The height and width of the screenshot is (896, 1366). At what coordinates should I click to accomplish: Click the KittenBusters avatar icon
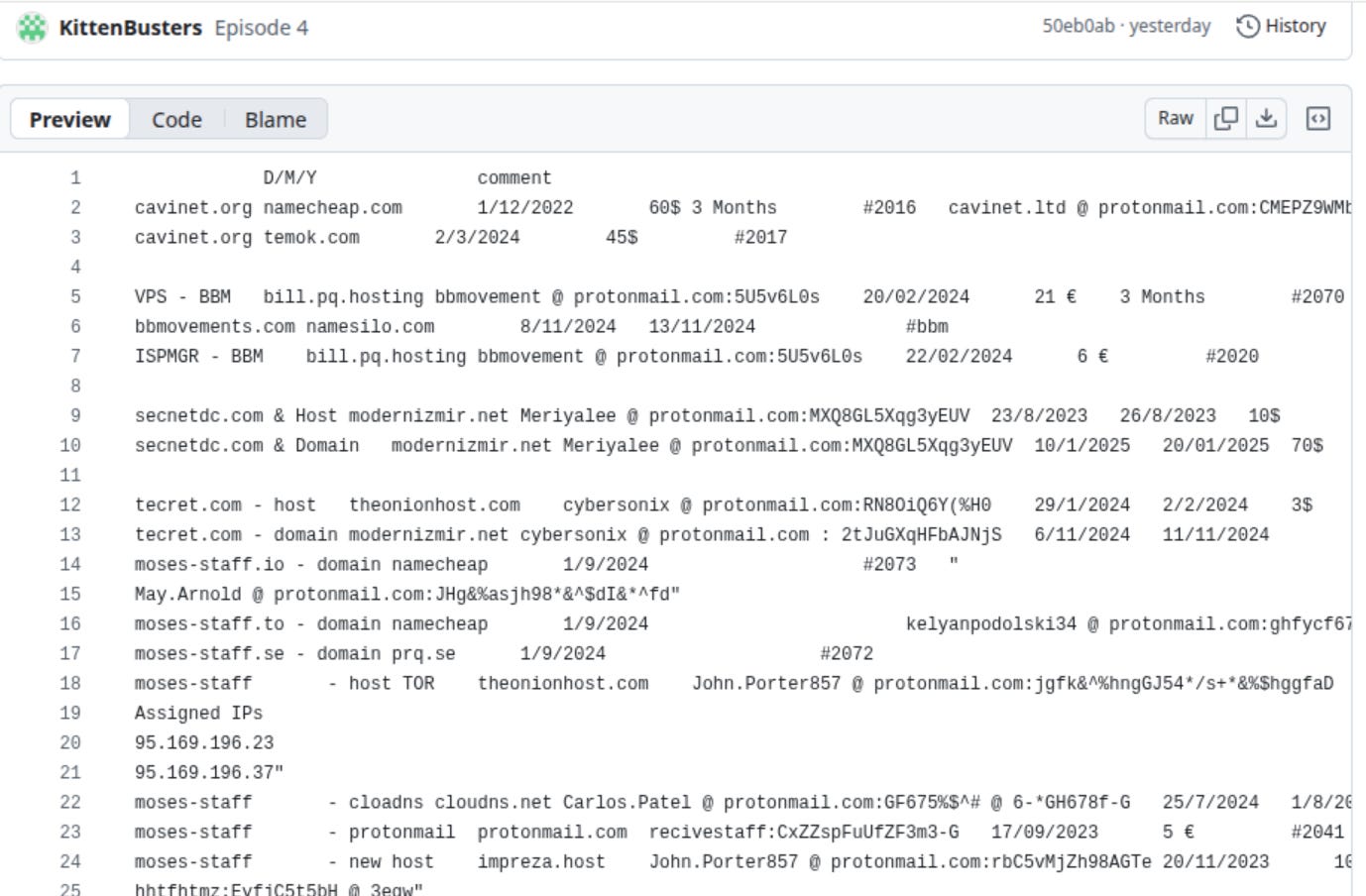[33, 28]
